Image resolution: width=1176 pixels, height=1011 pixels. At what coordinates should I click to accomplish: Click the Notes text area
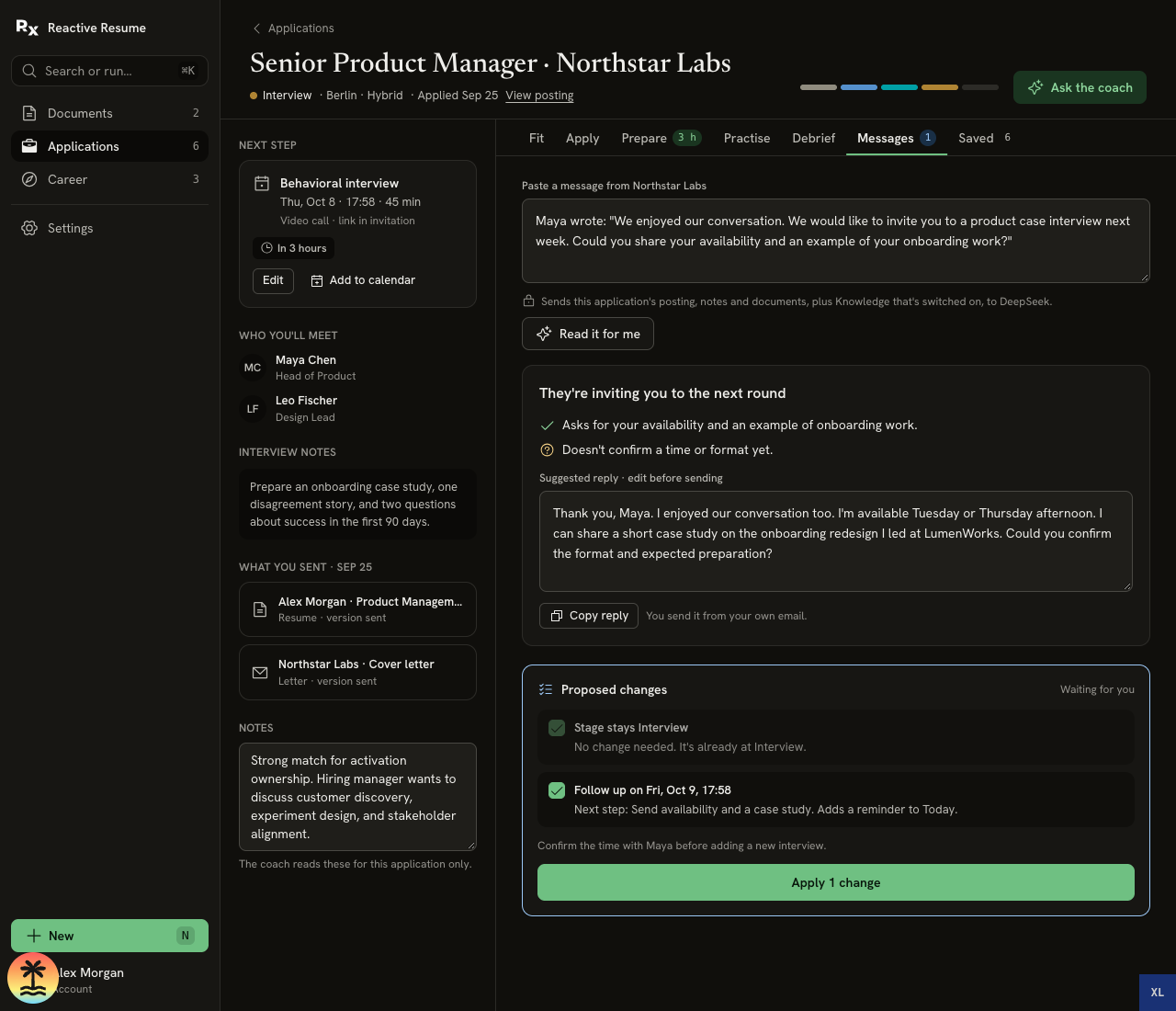coord(357,797)
